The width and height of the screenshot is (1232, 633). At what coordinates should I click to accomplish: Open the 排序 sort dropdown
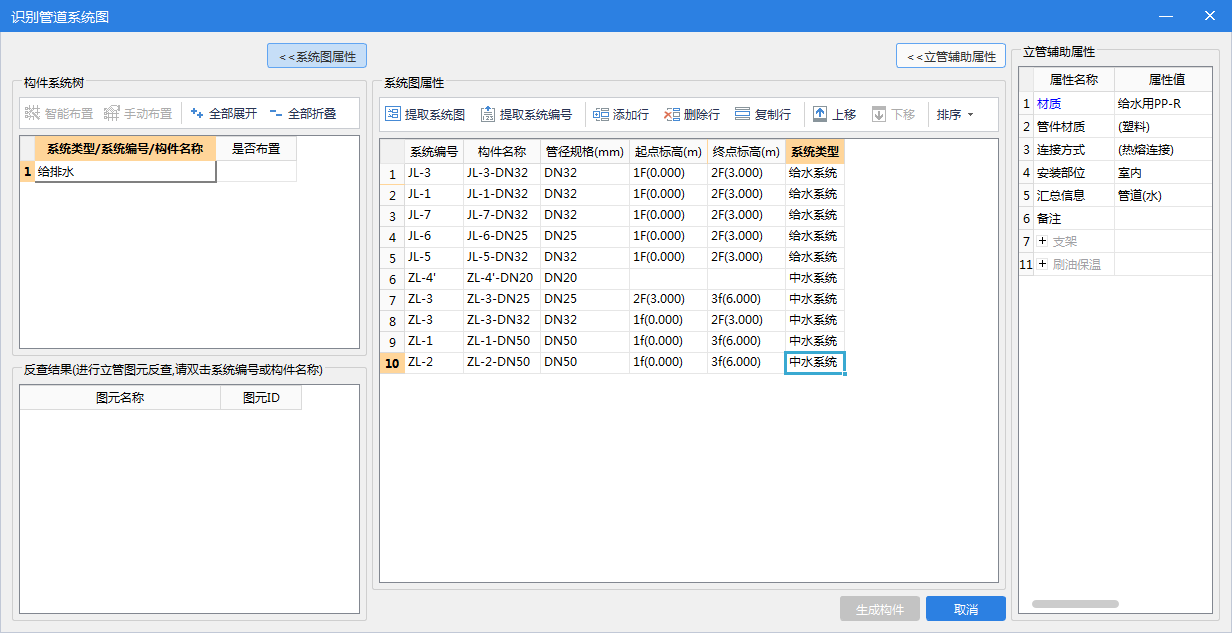(954, 115)
